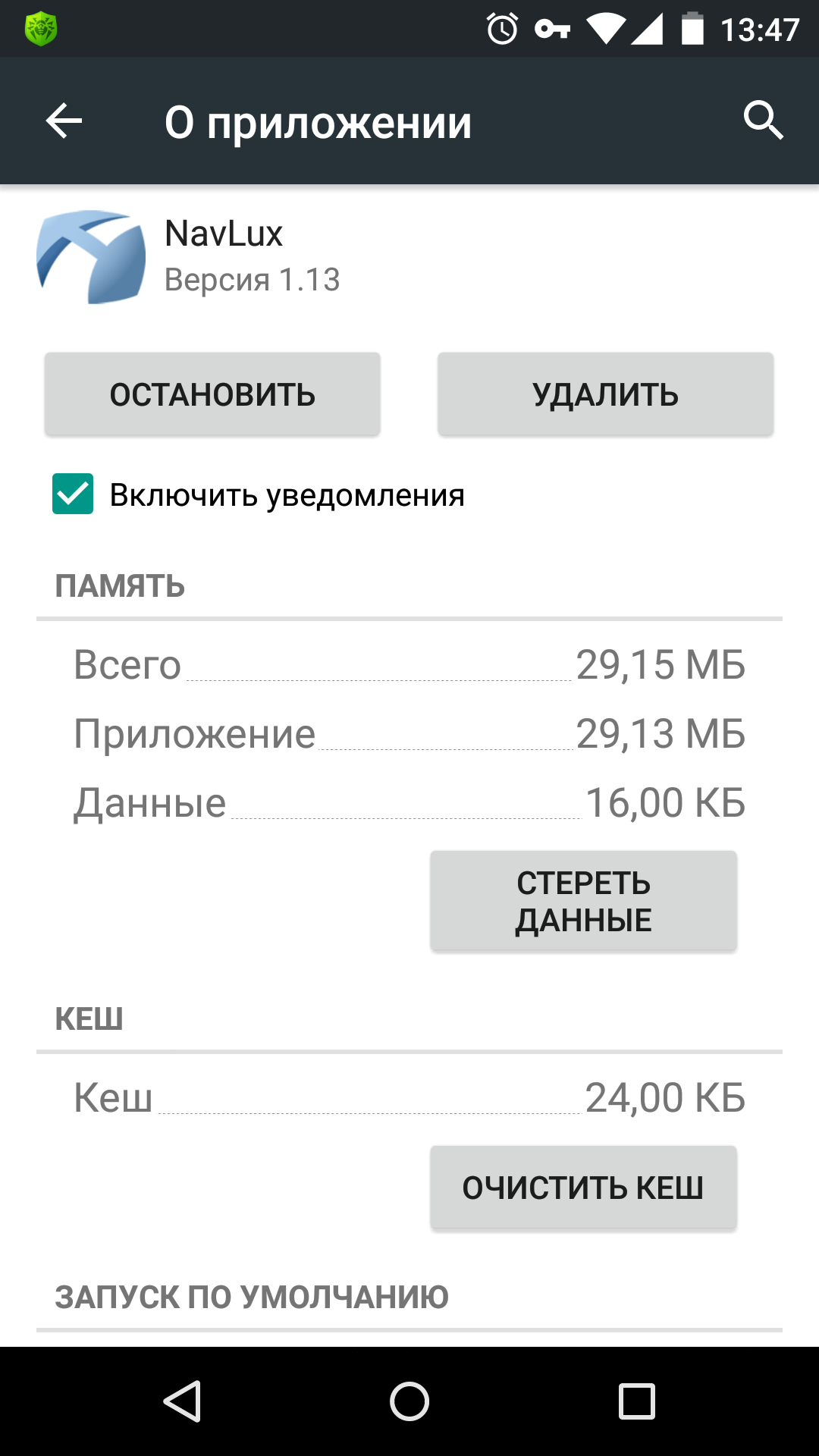Tap the ОЧИСТИТЬ КЕШ button
This screenshot has height=1456, width=819.
tap(583, 1188)
